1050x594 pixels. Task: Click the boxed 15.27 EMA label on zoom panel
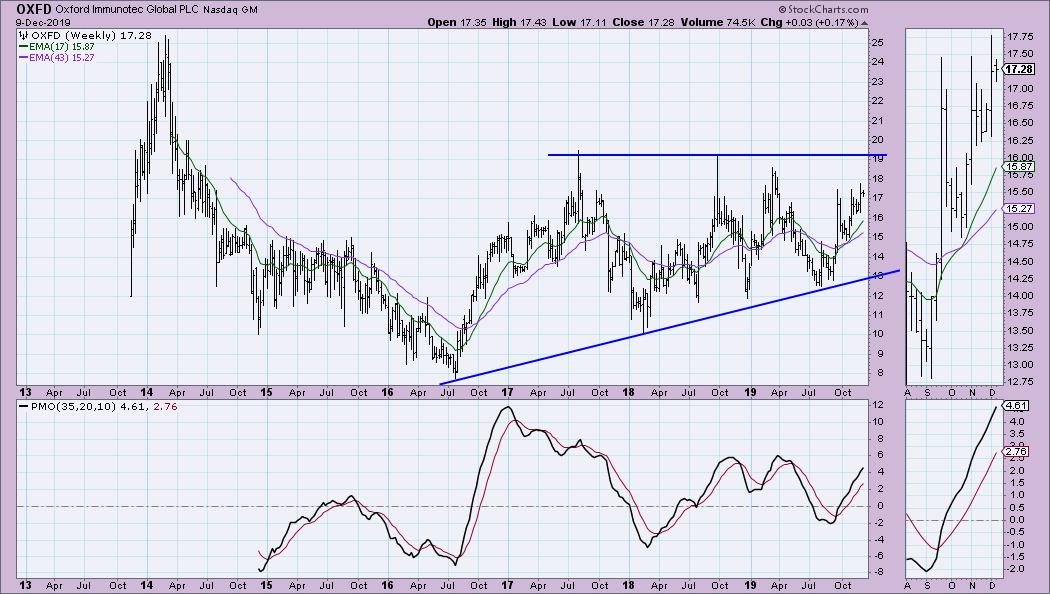pos(1019,209)
